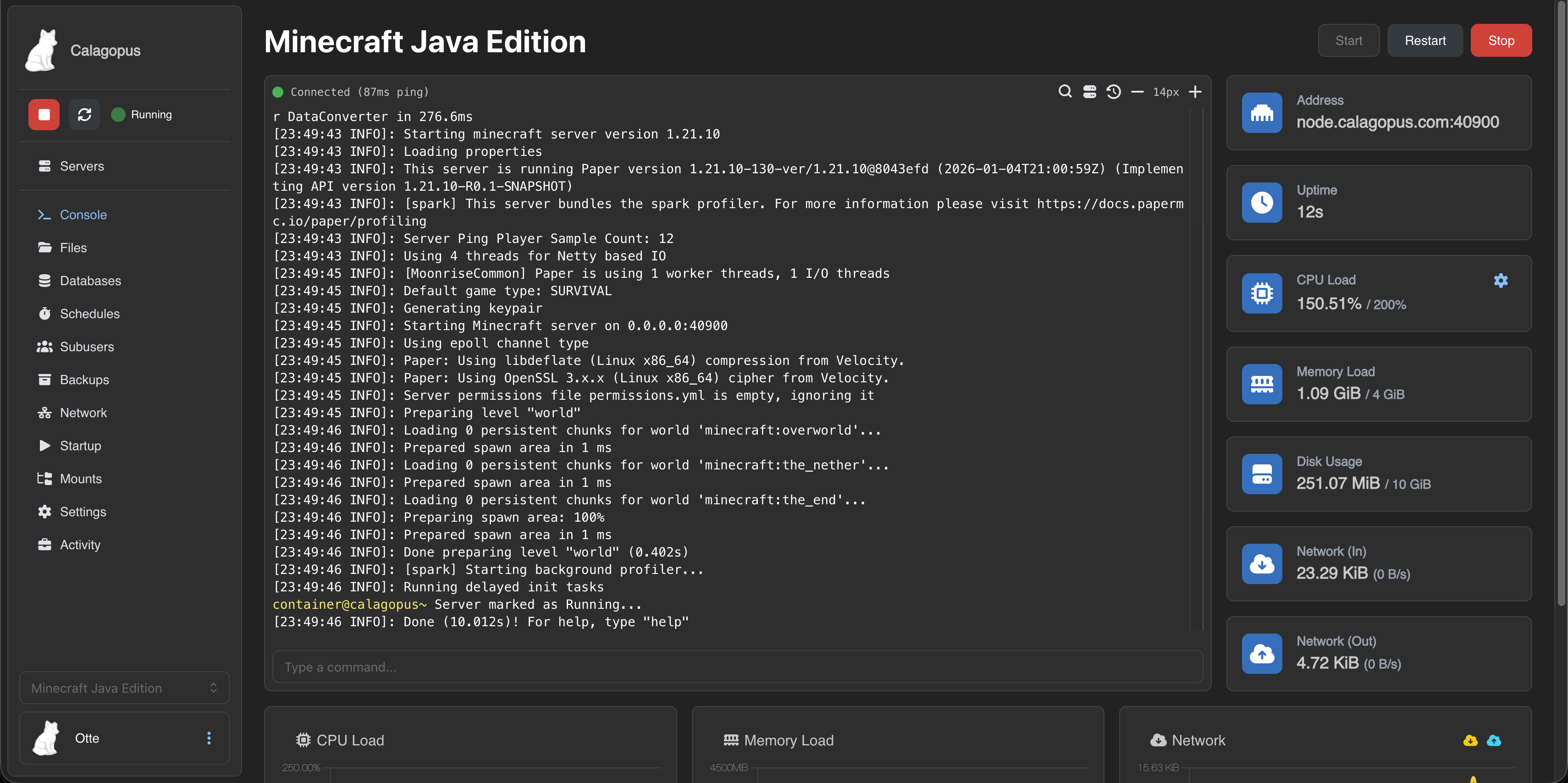This screenshot has height=783, width=1568.
Task: Click the node.calagopus.com address card
Action: point(1378,113)
